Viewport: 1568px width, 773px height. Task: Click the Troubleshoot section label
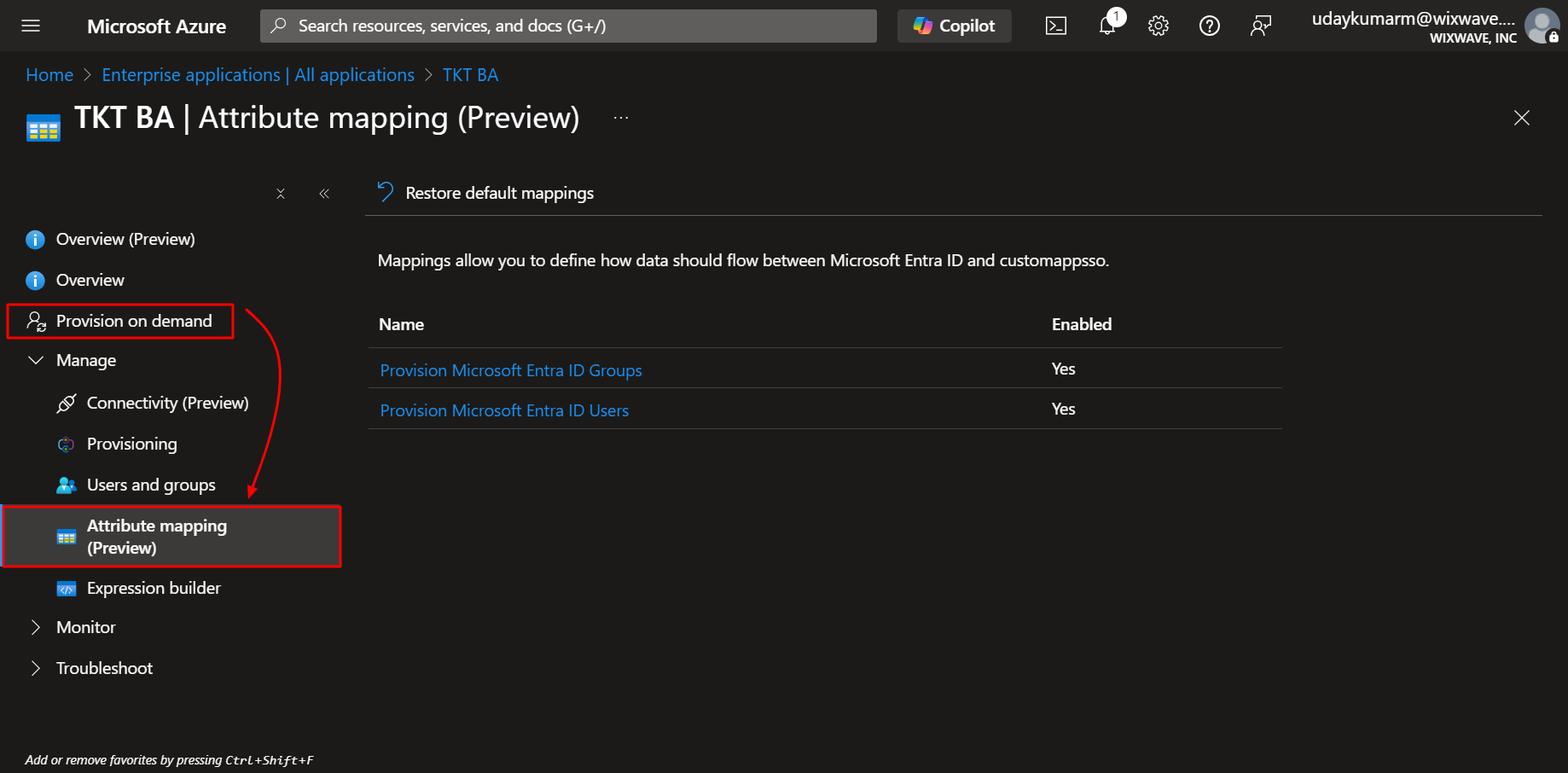coord(104,668)
